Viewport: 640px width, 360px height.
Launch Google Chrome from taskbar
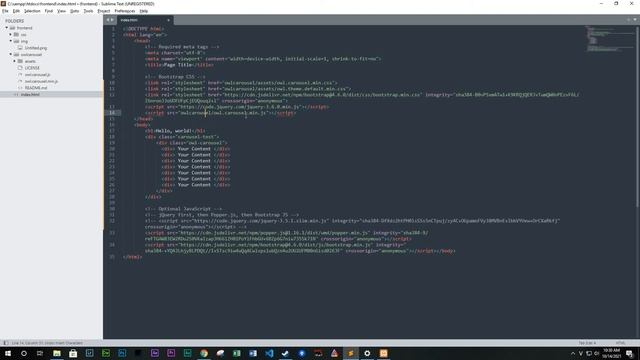coord(204,353)
